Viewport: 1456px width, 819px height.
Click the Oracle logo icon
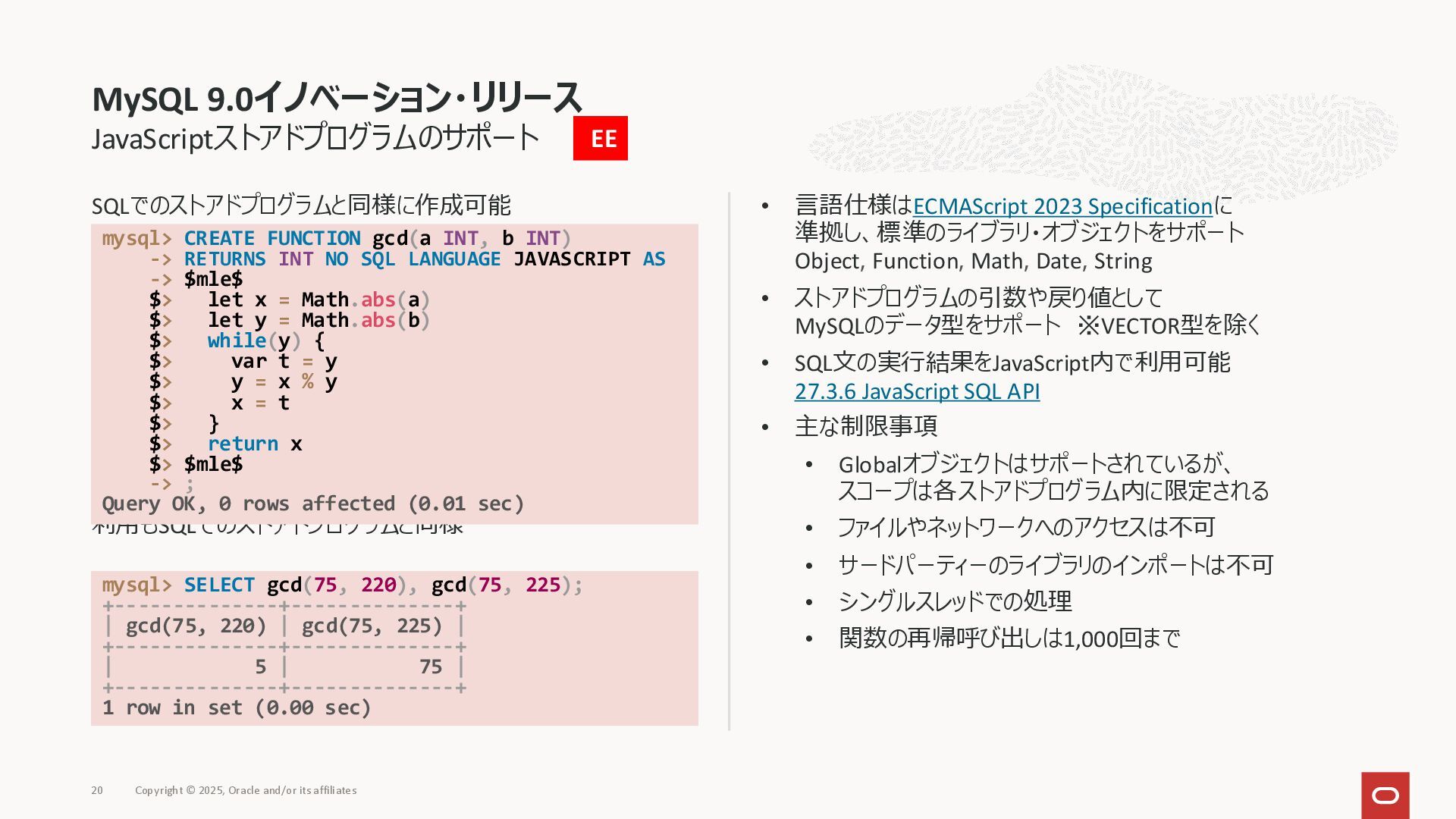1385,795
